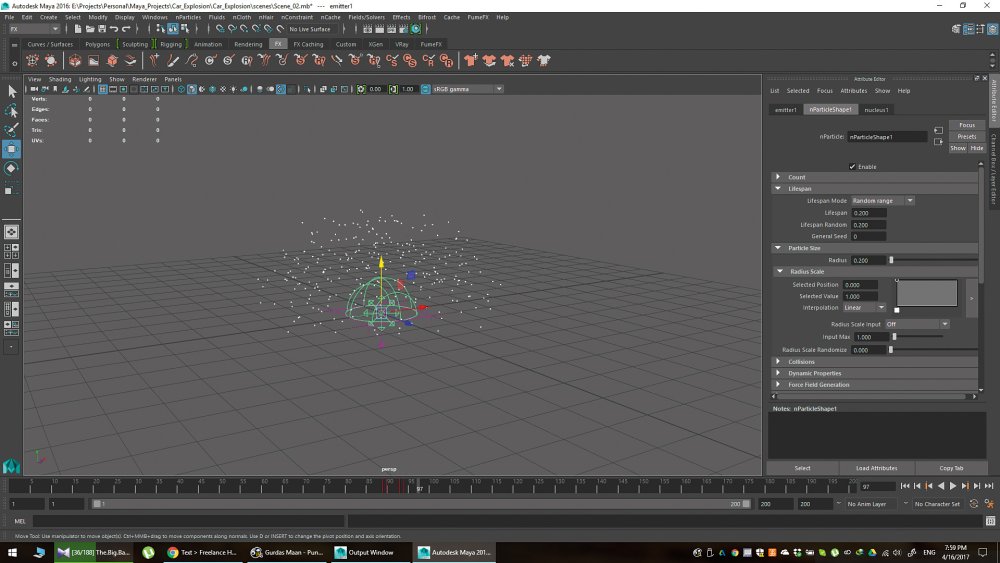
Task: Open the Interpolation Linear dropdown
Action: (864, 307)
